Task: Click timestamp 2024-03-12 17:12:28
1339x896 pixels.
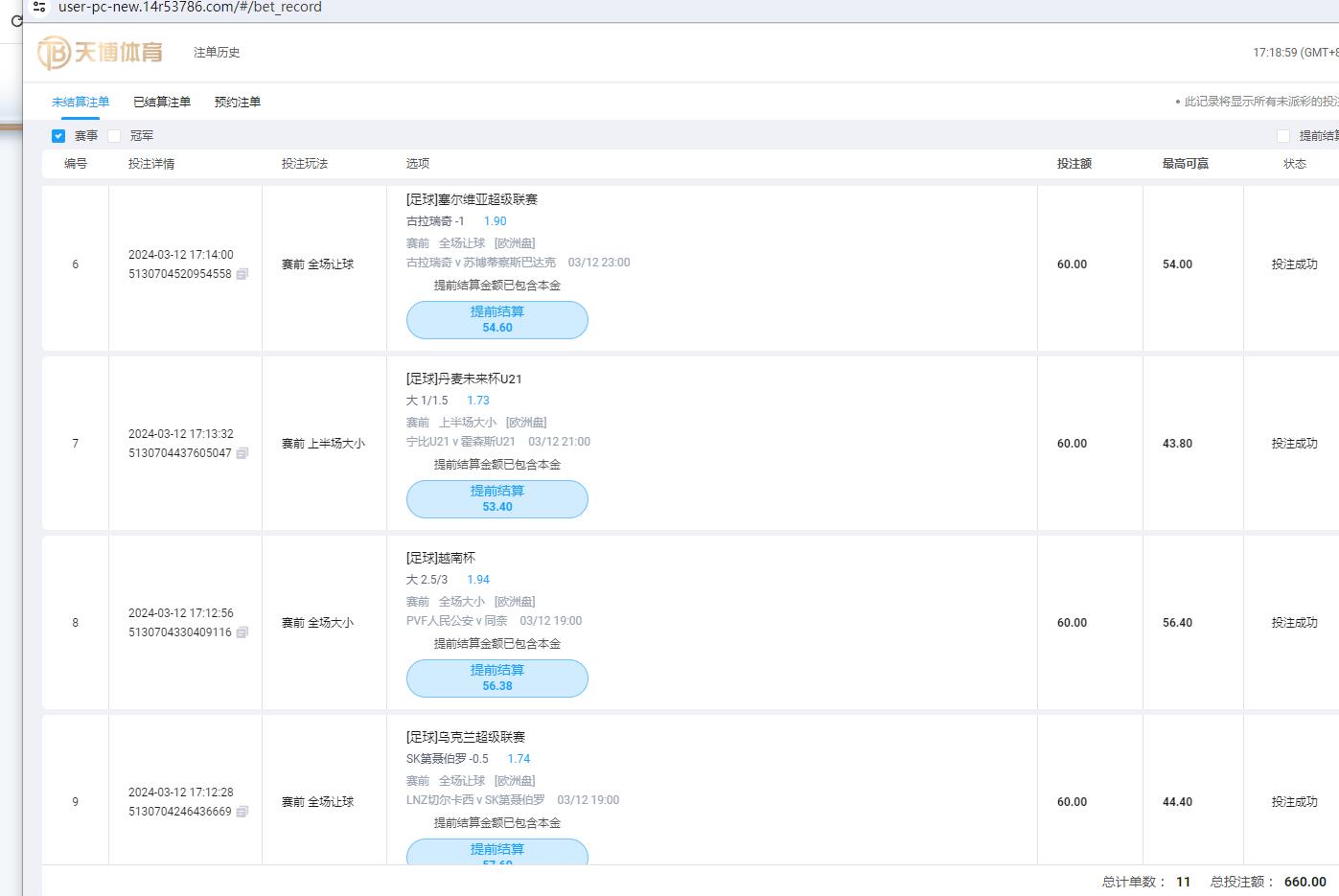Action: (181, 793)
